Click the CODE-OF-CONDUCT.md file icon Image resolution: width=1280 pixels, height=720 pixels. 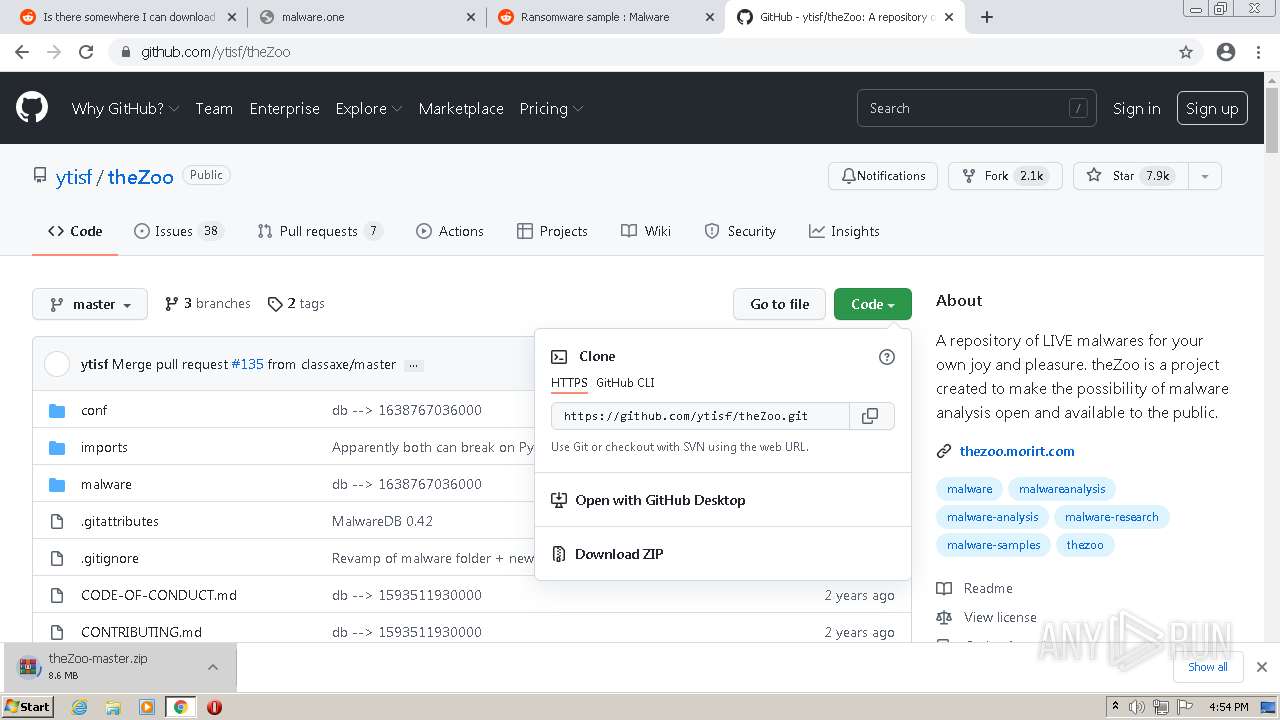pyautogui.click(x=57, y=595)
